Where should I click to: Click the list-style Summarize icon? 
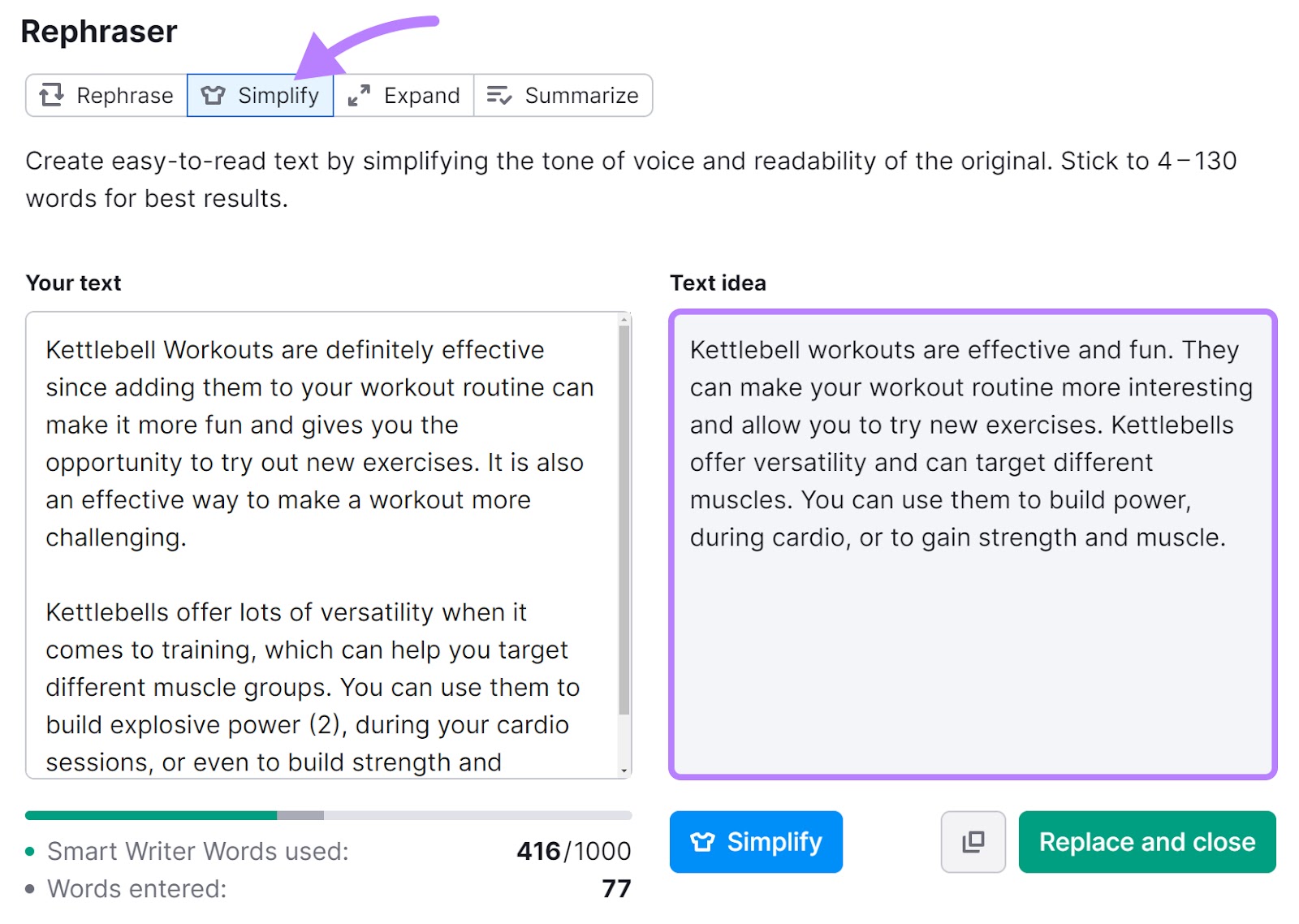click(x=498, y=95)
